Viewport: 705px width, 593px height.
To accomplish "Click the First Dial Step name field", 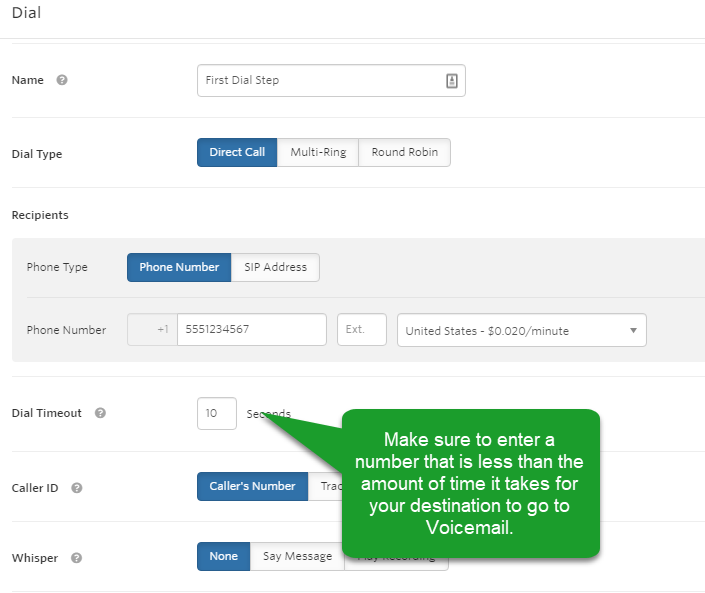I will tap(331, 80).
